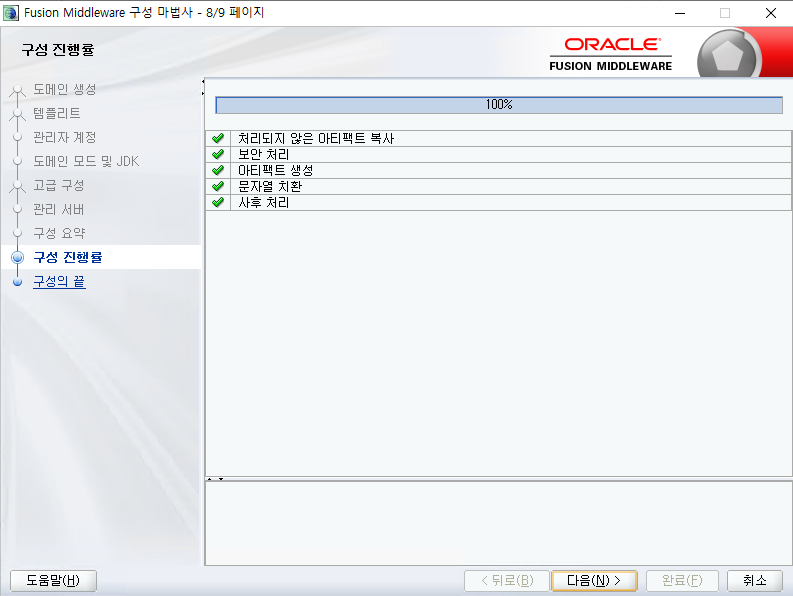The width and height of the screenshot is (793, 596).
Task: Click the Oracle pentagon badge logo
Action: point(728,55)
